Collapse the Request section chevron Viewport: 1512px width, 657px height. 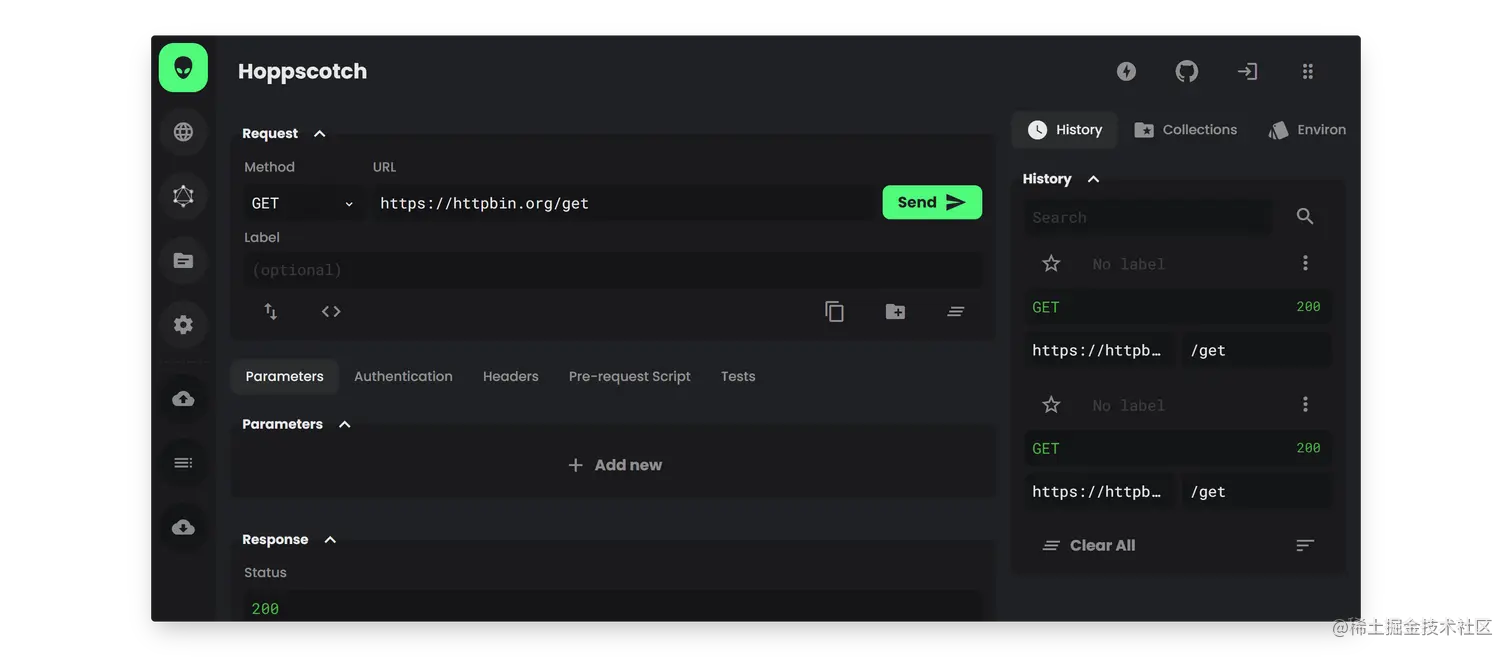tap(320, 133)
